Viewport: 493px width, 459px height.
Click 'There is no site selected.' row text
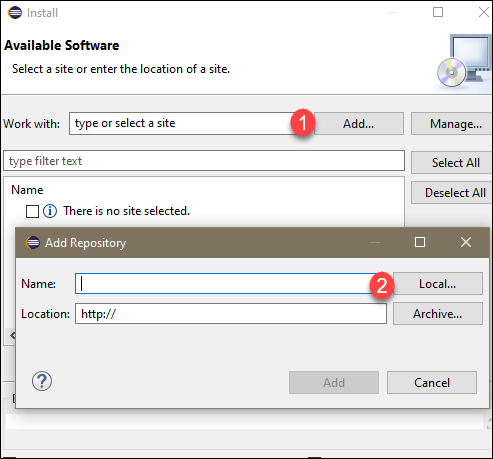[127, 211]
